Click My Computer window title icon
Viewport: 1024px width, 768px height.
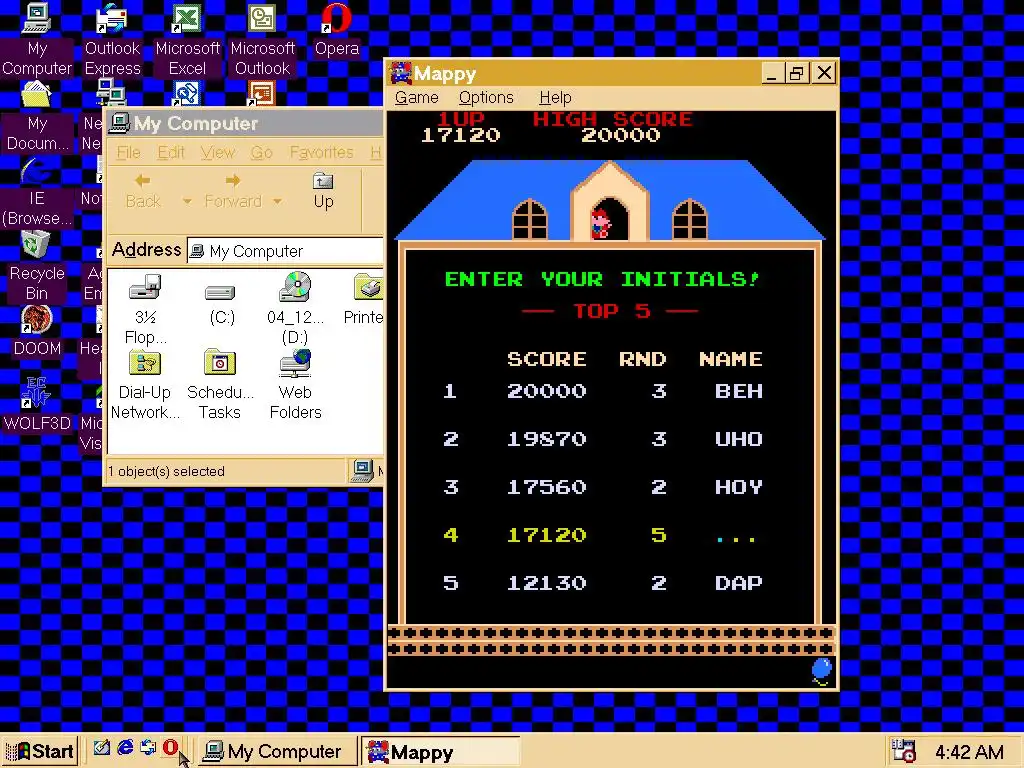(120, 123)
